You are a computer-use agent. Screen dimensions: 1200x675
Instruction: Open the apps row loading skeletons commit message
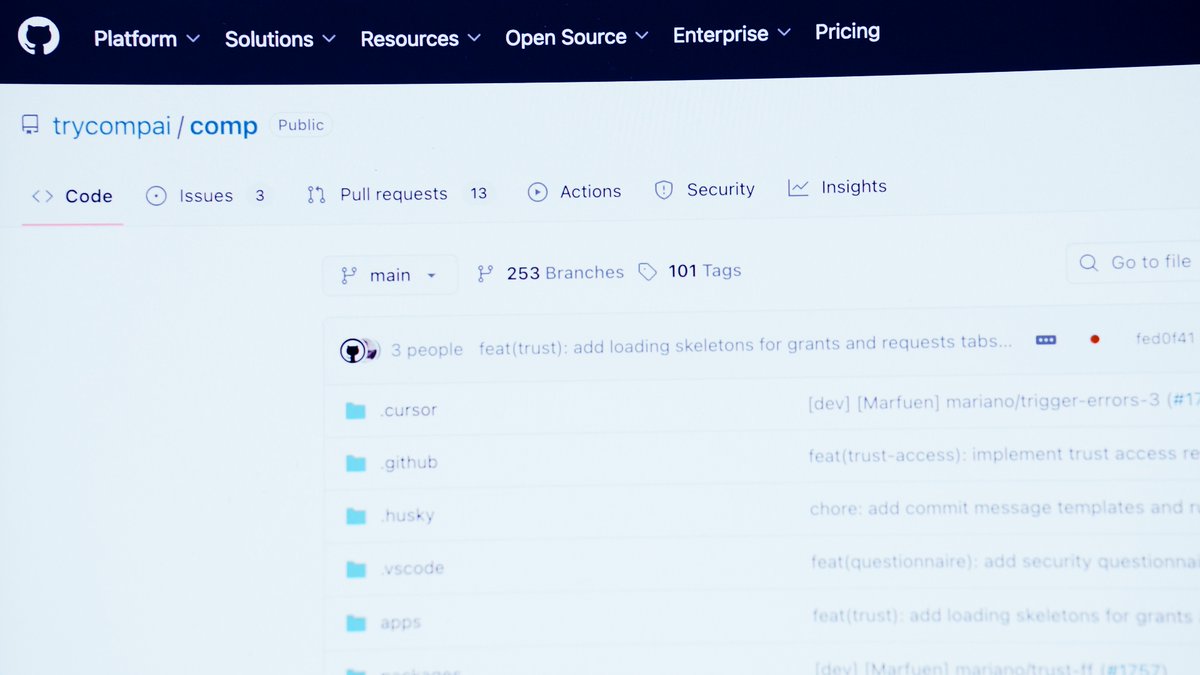1005,616
